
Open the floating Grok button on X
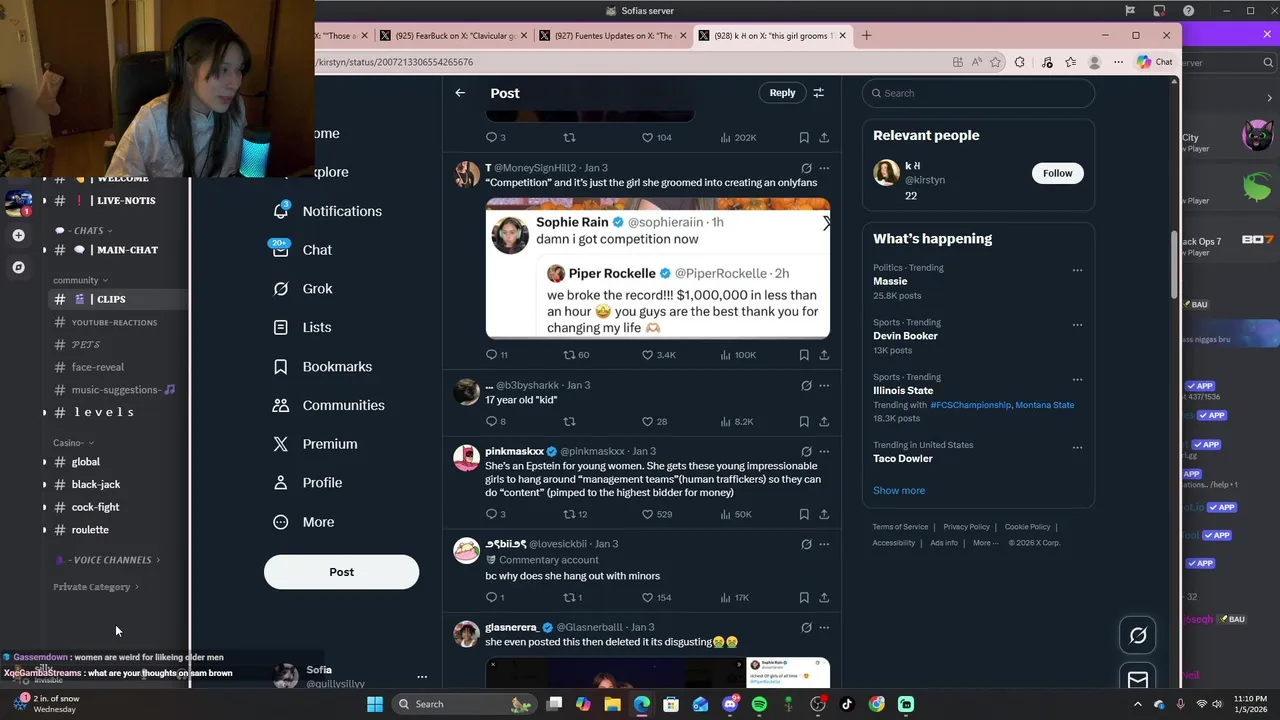1138,636
